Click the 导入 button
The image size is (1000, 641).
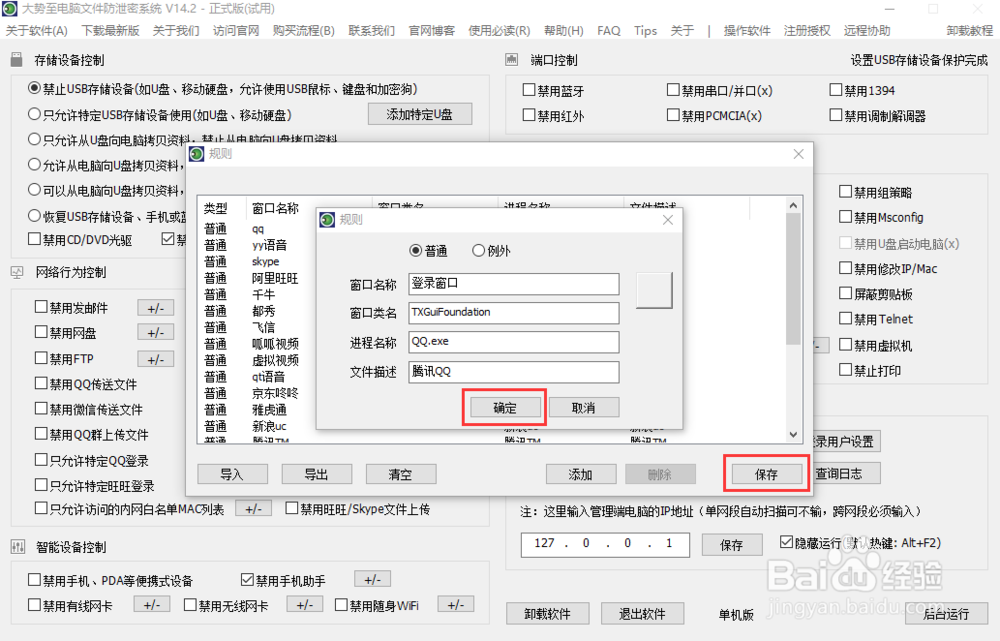[x=232, y=474]
